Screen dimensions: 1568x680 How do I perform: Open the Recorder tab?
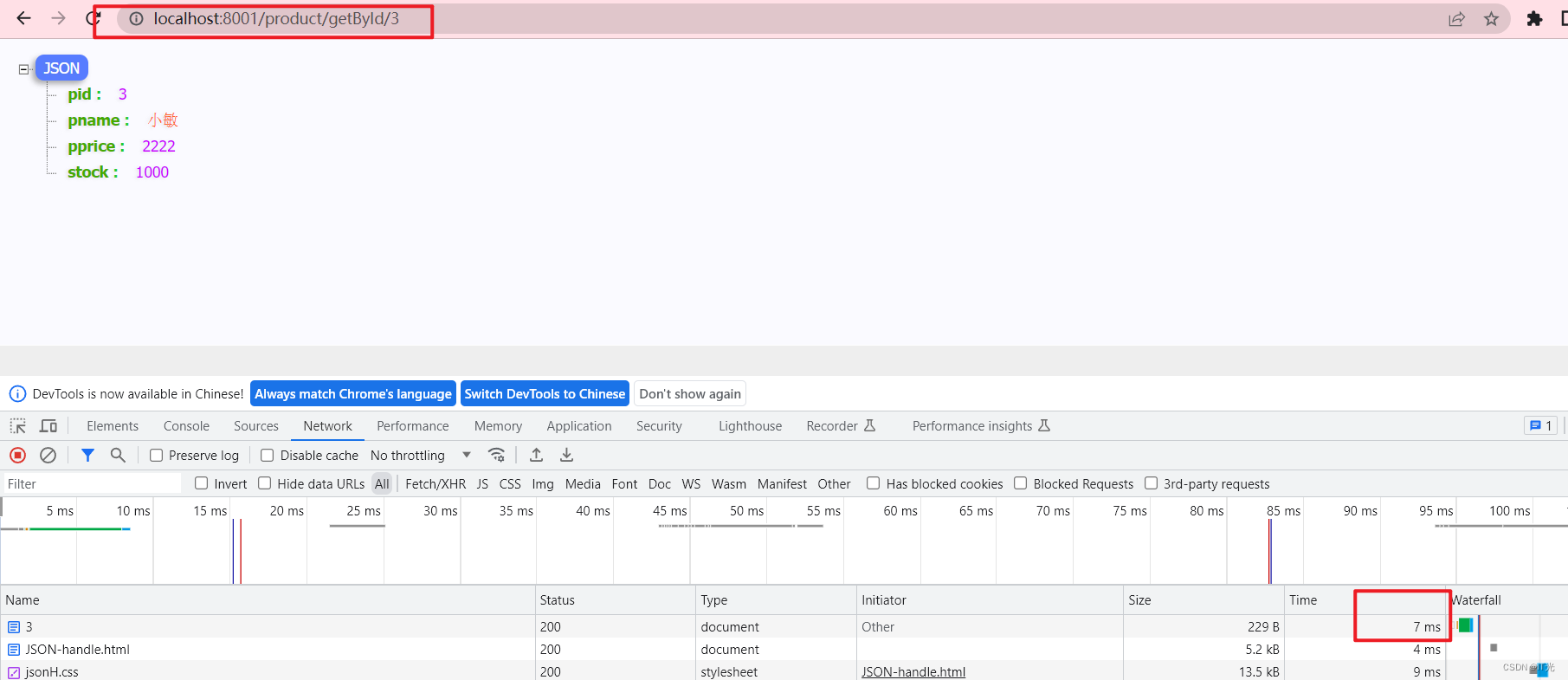841,426
